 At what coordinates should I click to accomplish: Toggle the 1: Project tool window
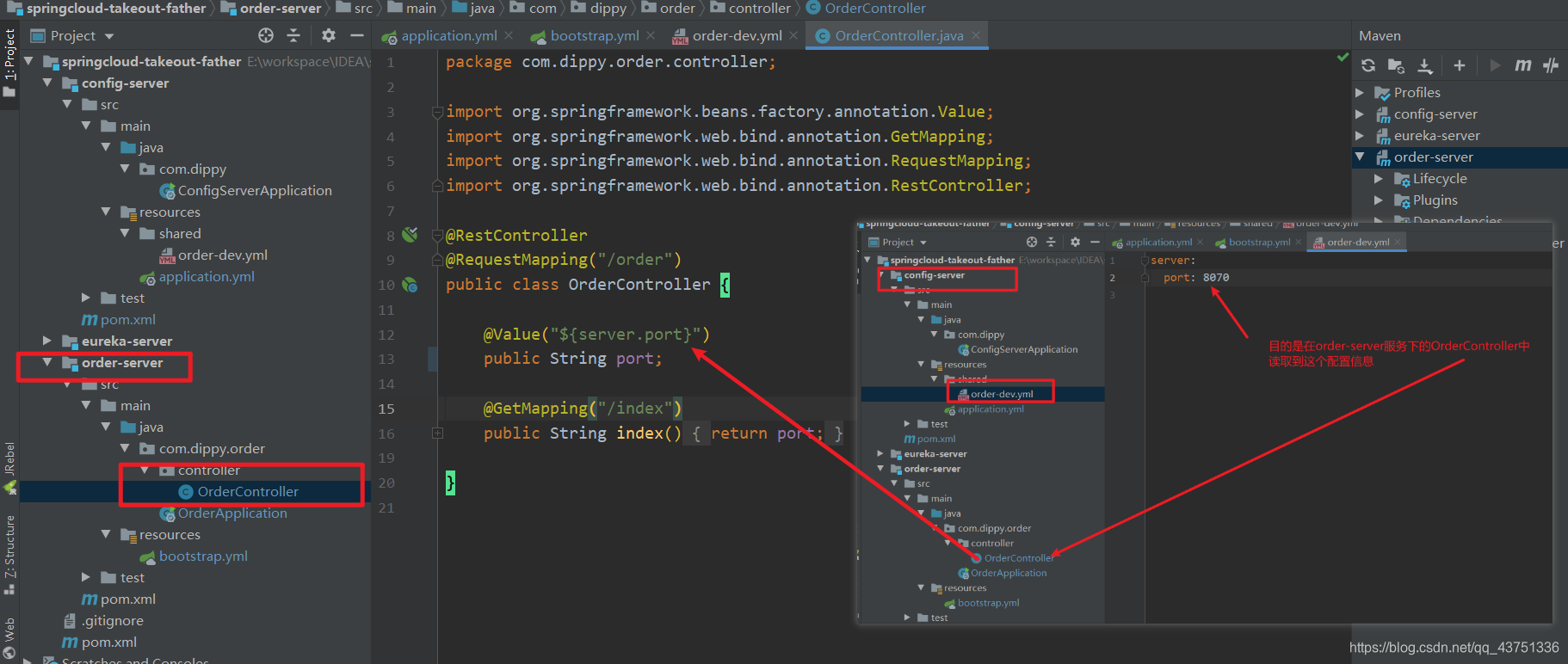click(x=9, y=62)
